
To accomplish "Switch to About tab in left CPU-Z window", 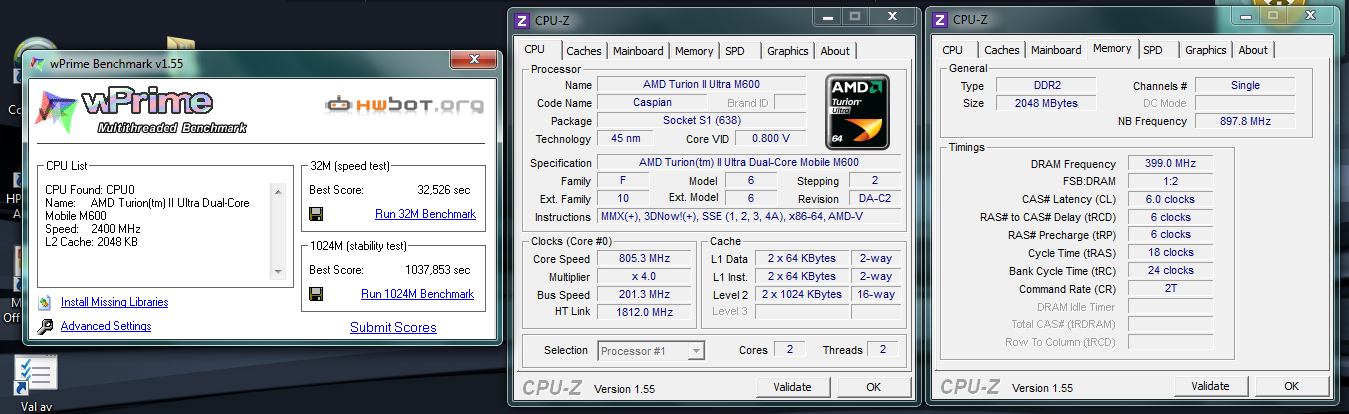I will tap(835, 51).
